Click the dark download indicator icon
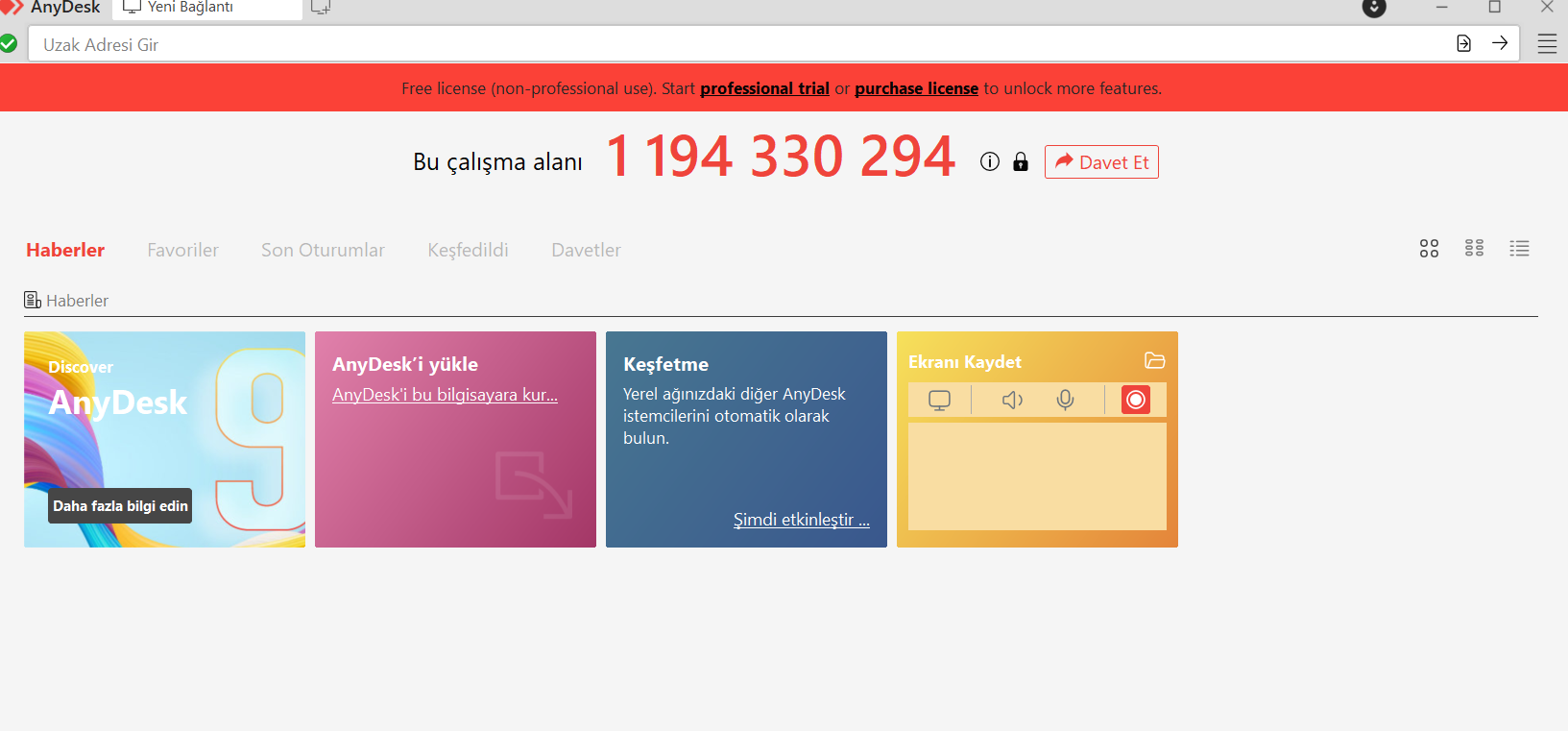Image resolution: width=1568 pixels, height=731 pixels. click(1374, 8)
